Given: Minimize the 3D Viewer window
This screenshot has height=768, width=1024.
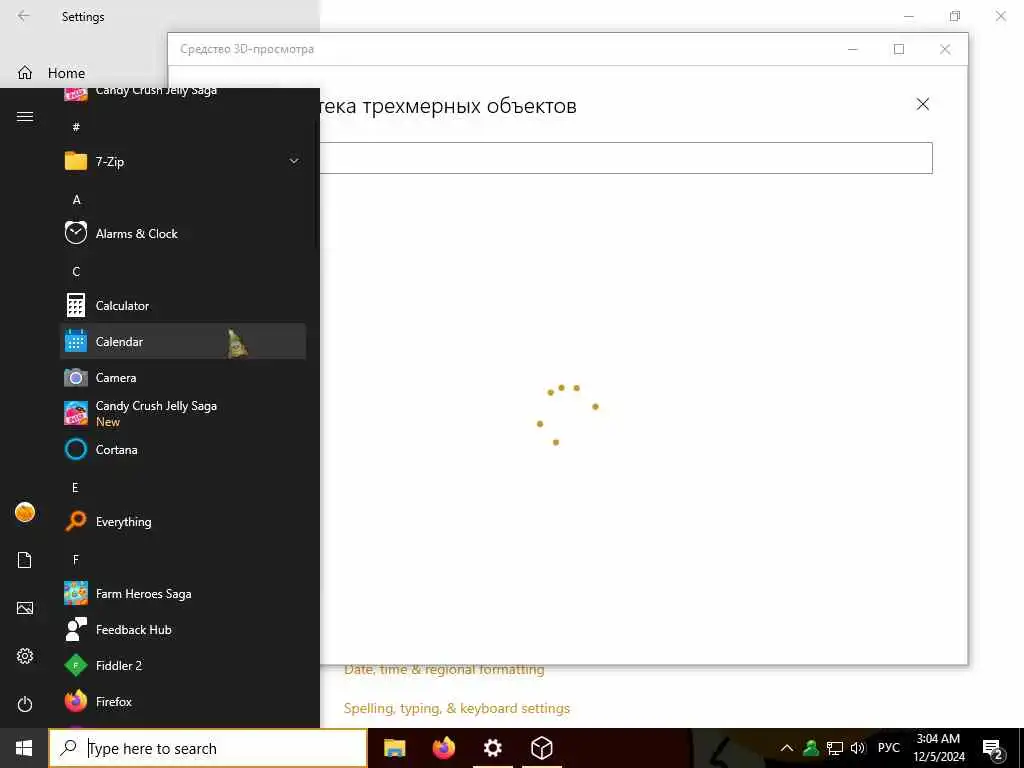Looking at the screenshot, I should tap(852, 49).
